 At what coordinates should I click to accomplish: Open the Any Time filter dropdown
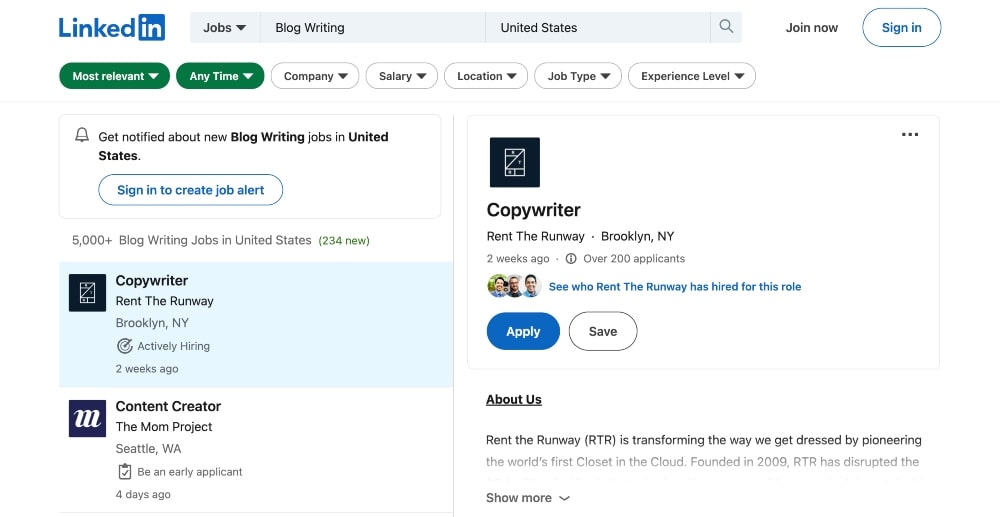click(x=220, y=76)
